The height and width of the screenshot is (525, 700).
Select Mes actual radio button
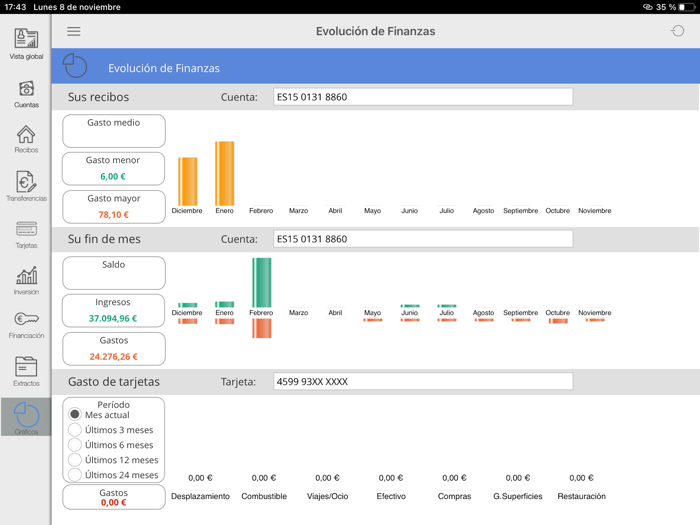tap(75, 415)
